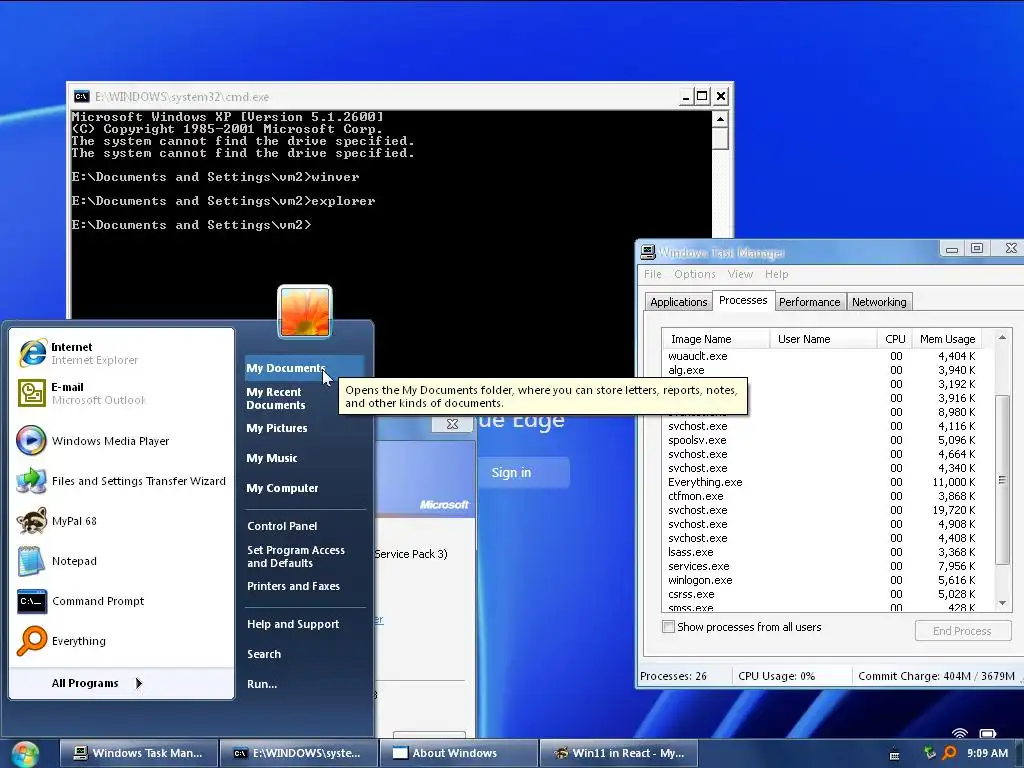Click Safely Remove Hardware tray icon
This screenshot has height=768, width=1024.
point(929,753)
